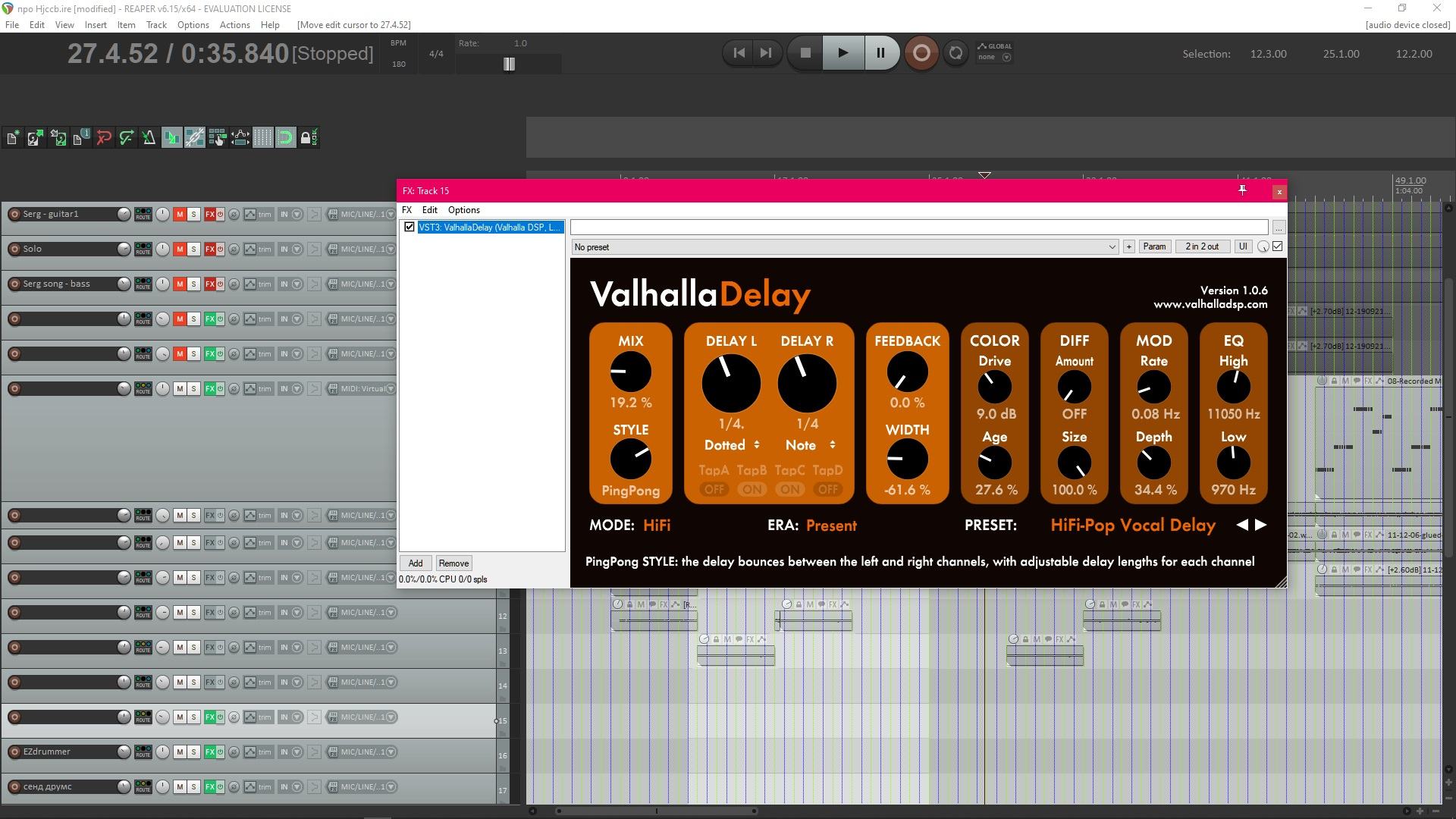
Task: Toggle TapB ON switch in ValhallaDelay
Action: [752, 489]
